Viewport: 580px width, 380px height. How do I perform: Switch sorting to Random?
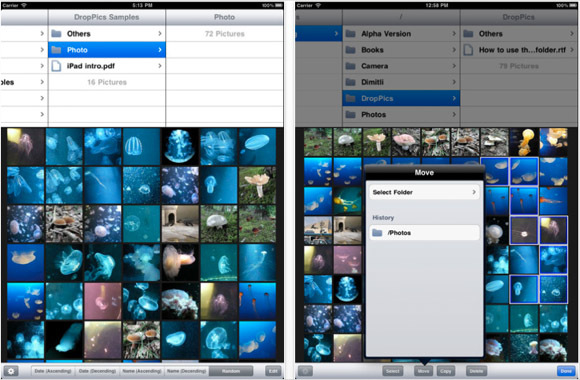[231, 371]
